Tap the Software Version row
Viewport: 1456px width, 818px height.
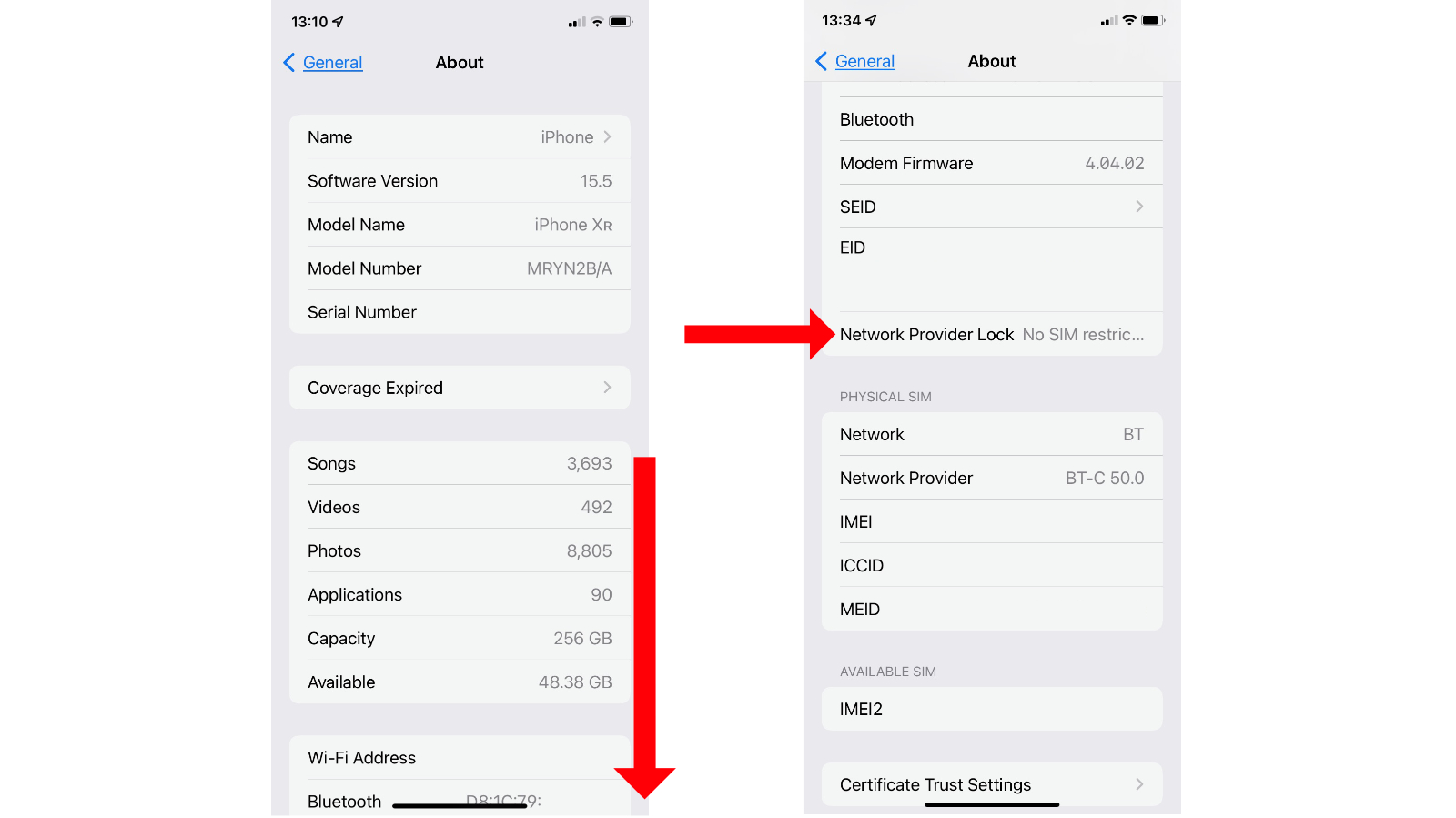460,181
